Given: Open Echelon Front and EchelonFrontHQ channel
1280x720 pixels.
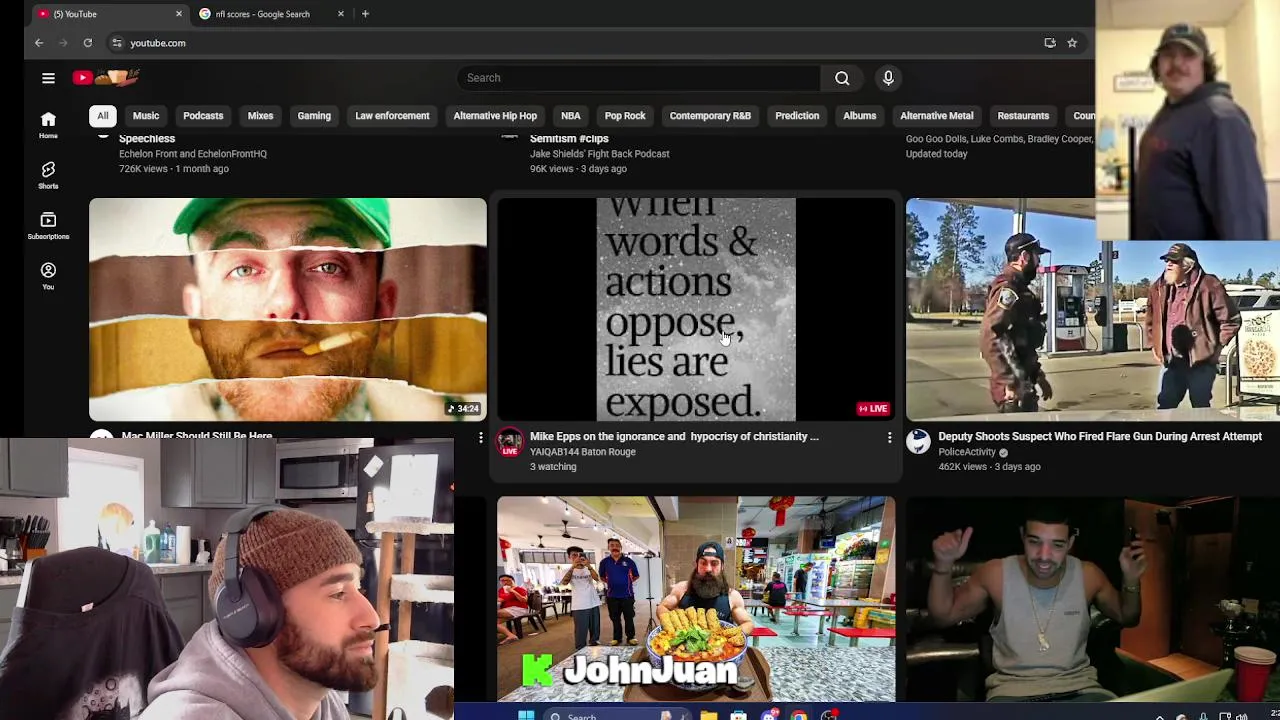Looking at the screenshot, I should tap(193, 154).
